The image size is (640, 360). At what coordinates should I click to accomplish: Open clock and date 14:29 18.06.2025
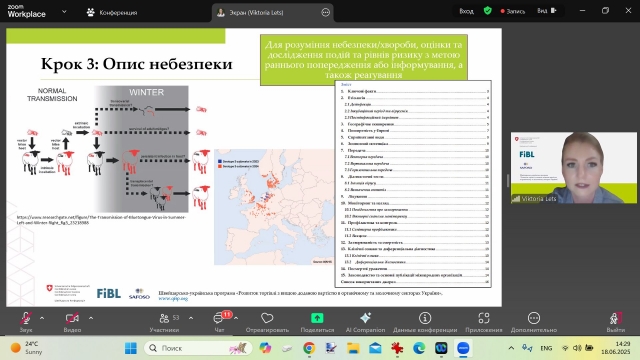[x=616, y=348]
